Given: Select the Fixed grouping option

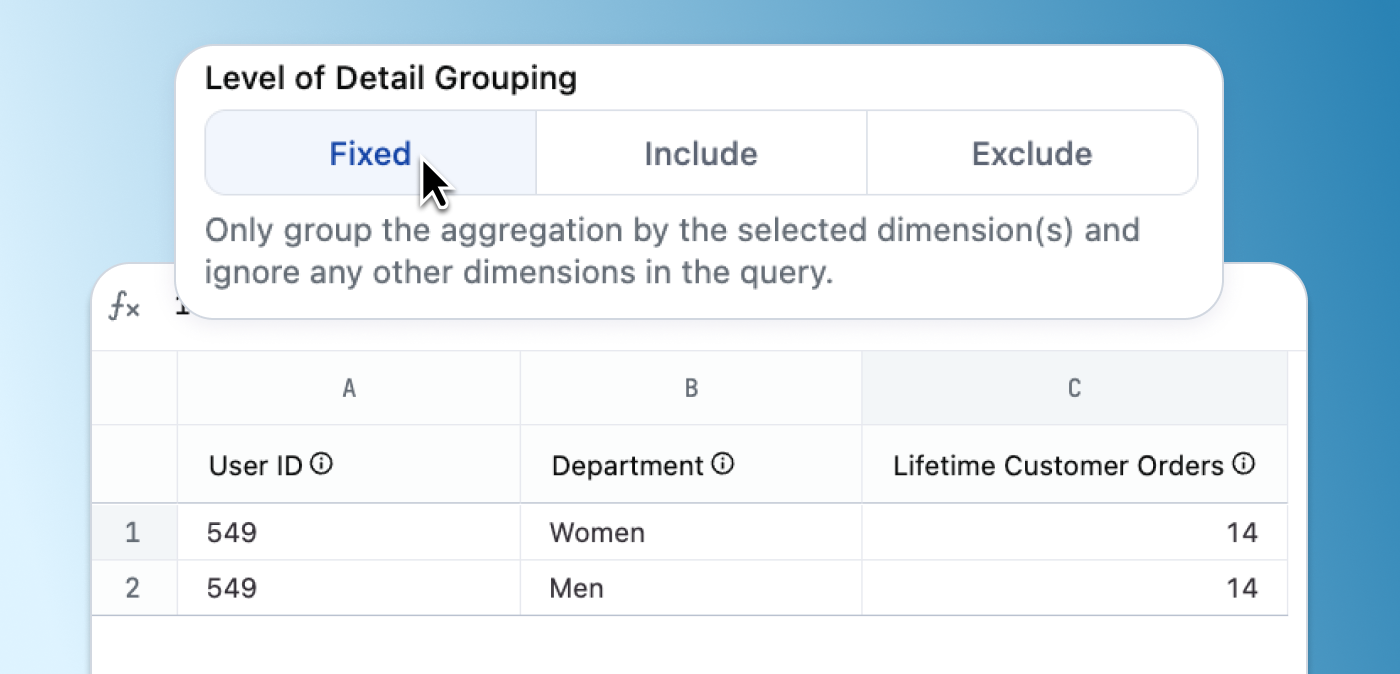Looking at the screenshot, I should pos(370,153).
